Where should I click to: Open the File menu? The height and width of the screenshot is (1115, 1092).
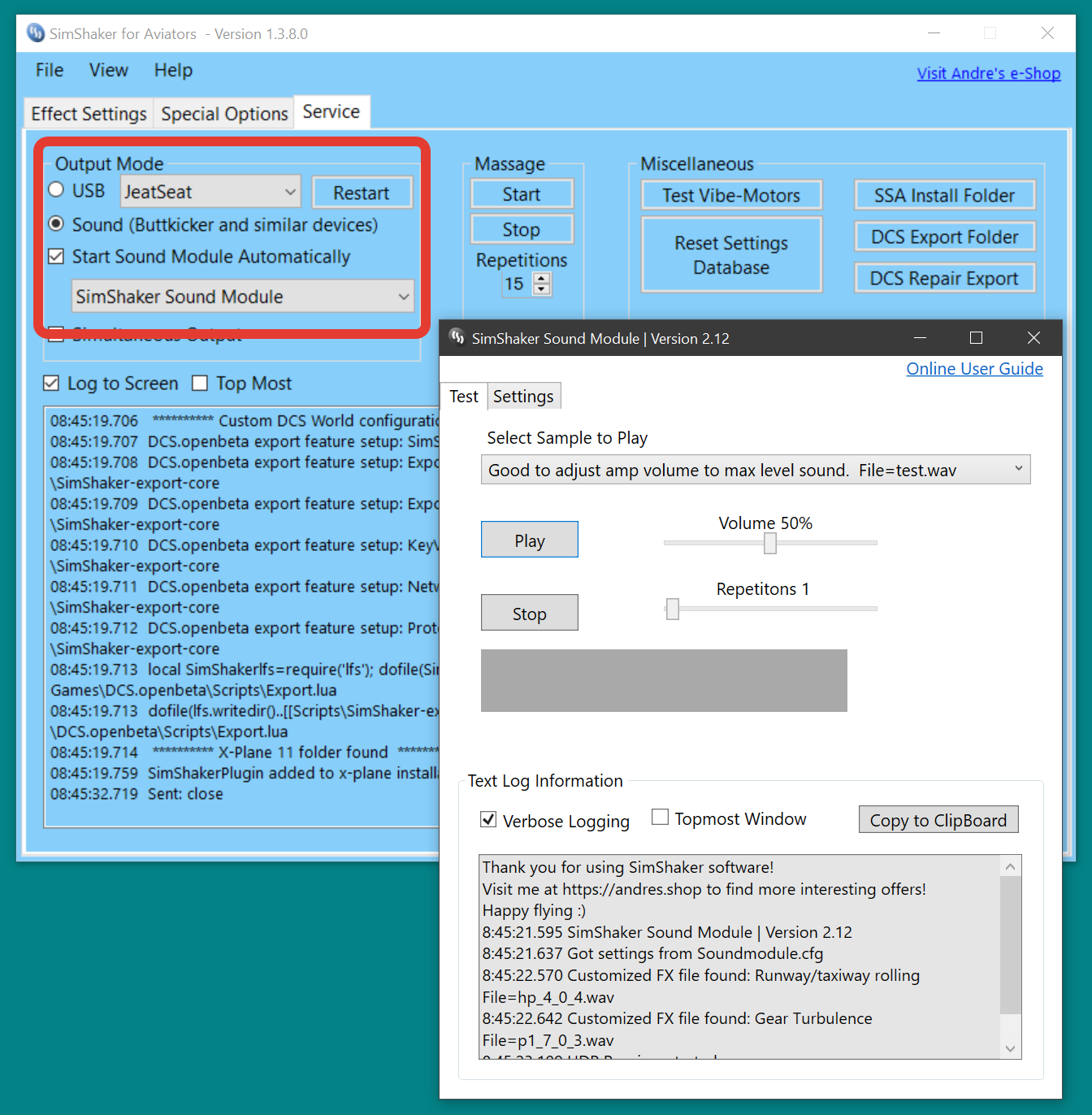click(x=50, y=71)
